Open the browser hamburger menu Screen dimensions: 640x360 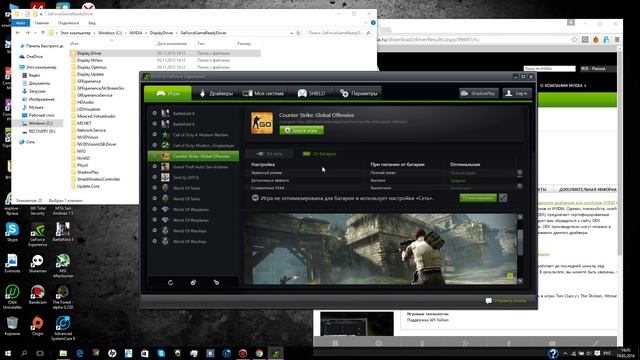[x=617, y=40]
